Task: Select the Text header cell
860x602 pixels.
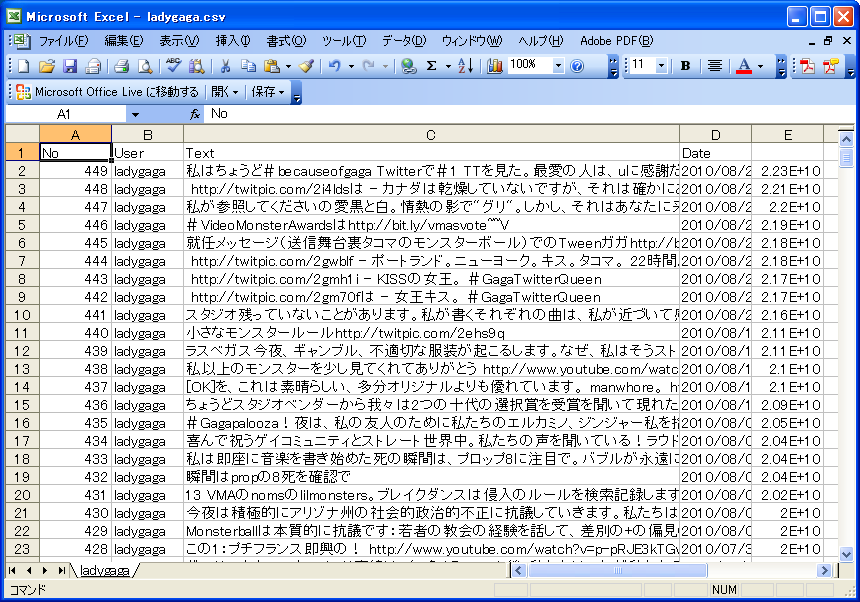Action: pyautogui.click(x=431, y=153)
